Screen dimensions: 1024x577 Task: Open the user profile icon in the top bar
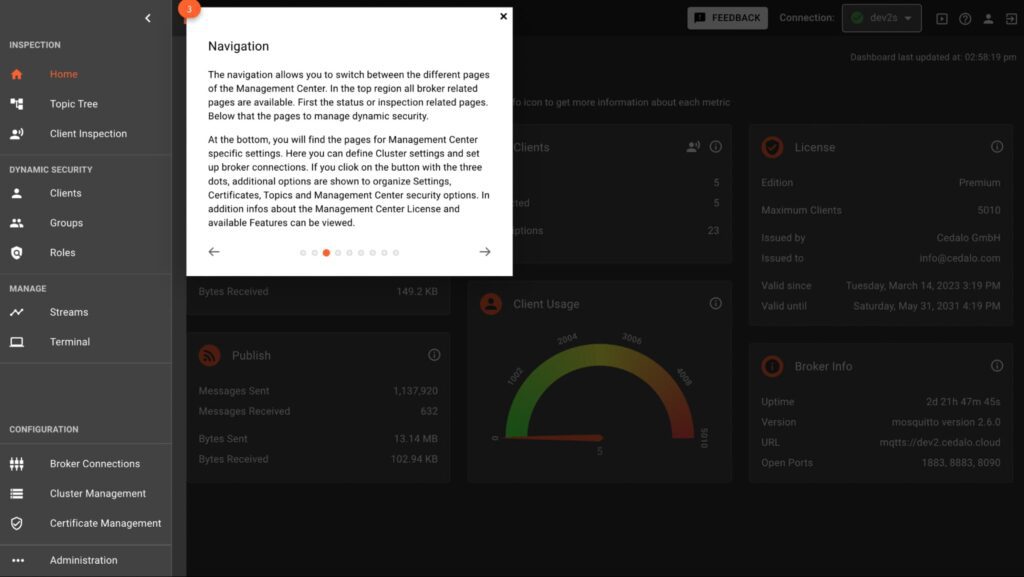click(x=988, y=18)
